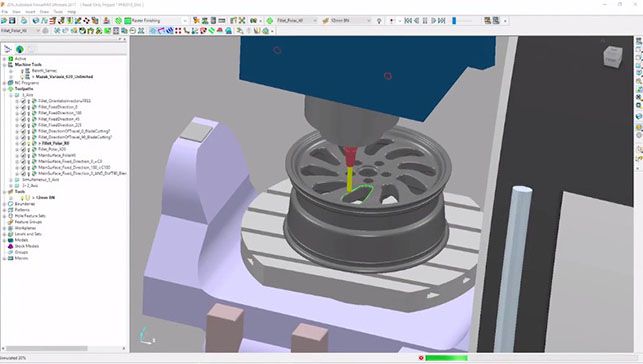Step simulation backward

[x=416, y=20]
